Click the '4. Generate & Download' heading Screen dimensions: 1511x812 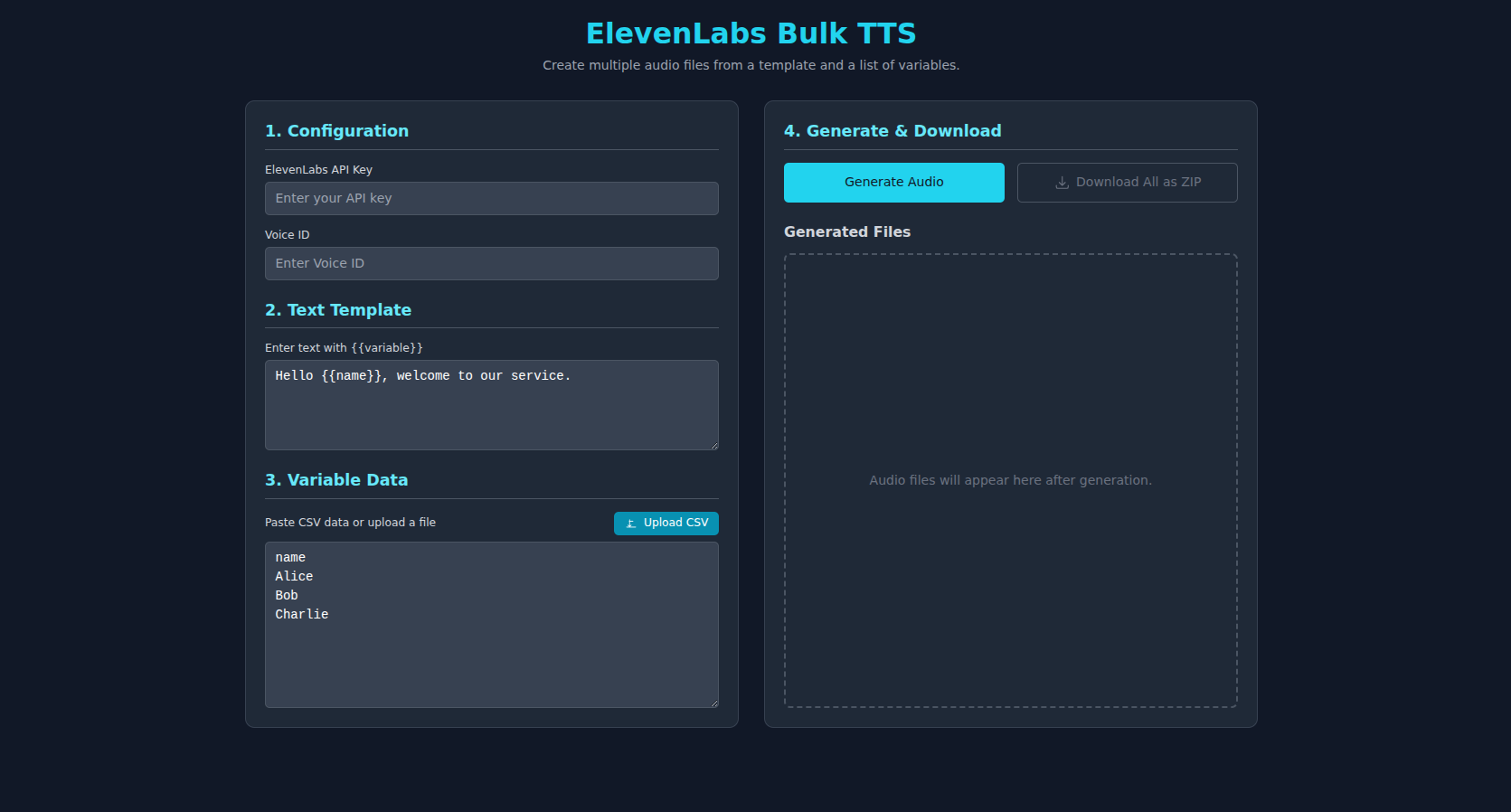(892, 131)
